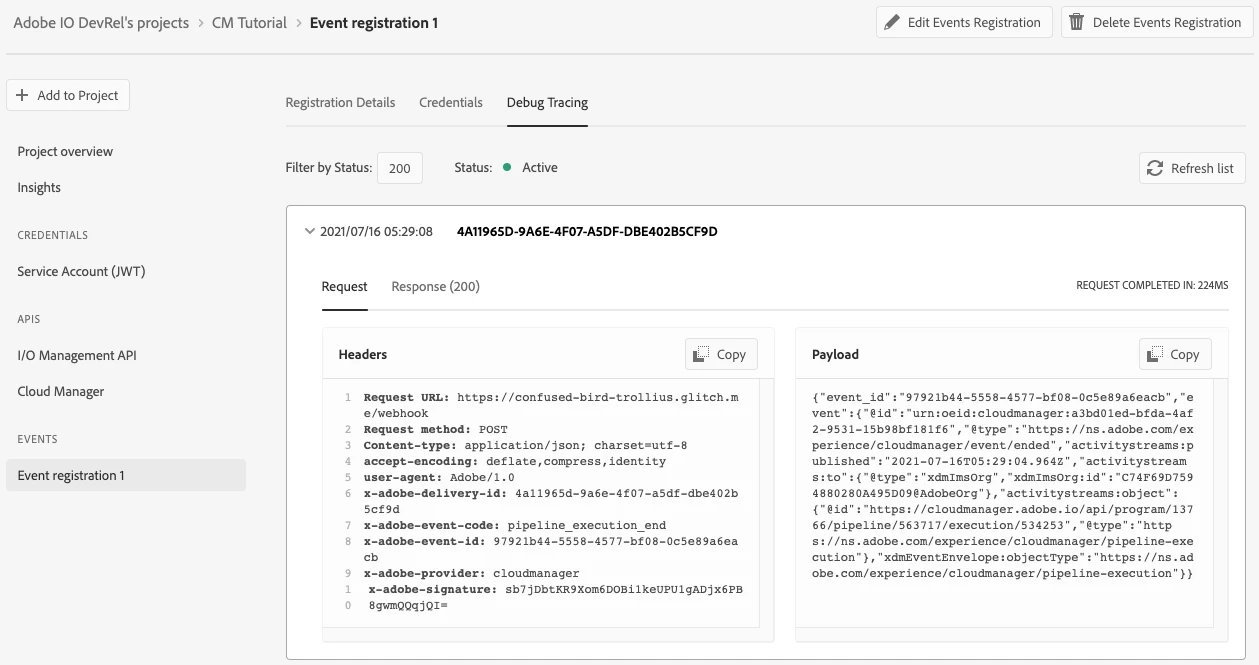Copy the Headers content

coord(721,354)
